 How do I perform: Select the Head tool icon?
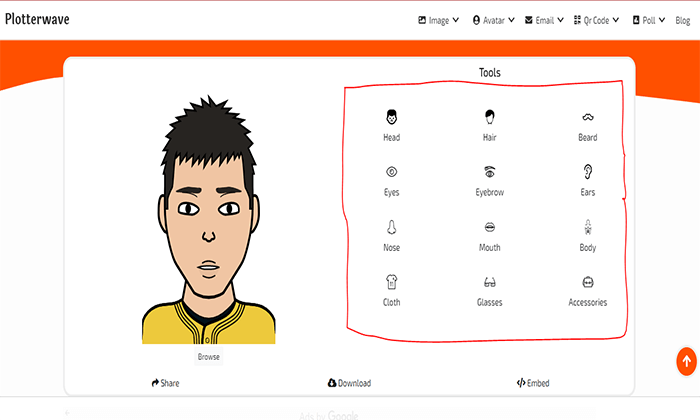coord(392,117)
